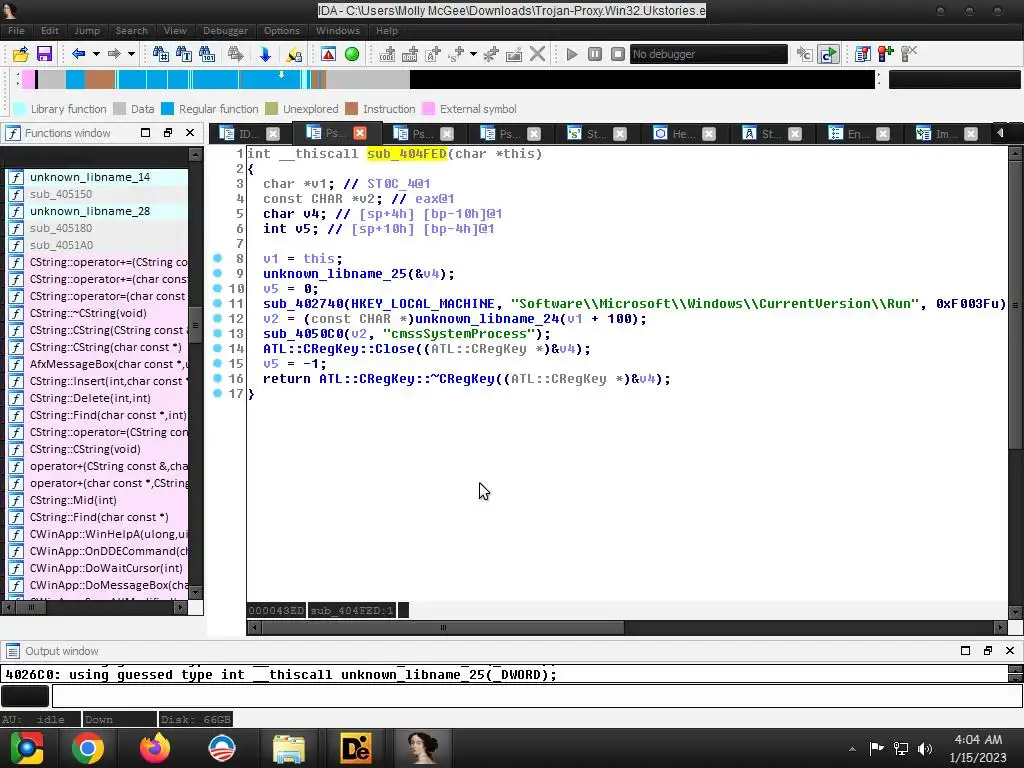Screen dimensions: 1024x768
Task: Click the brown Instruction segment in navigation band
Action: click(100, 80)
